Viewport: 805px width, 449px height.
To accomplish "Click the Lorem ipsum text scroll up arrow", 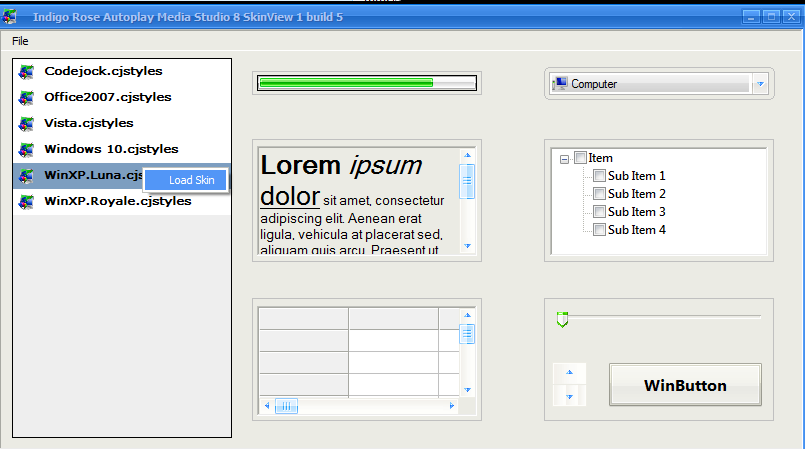I will [467, 155].
